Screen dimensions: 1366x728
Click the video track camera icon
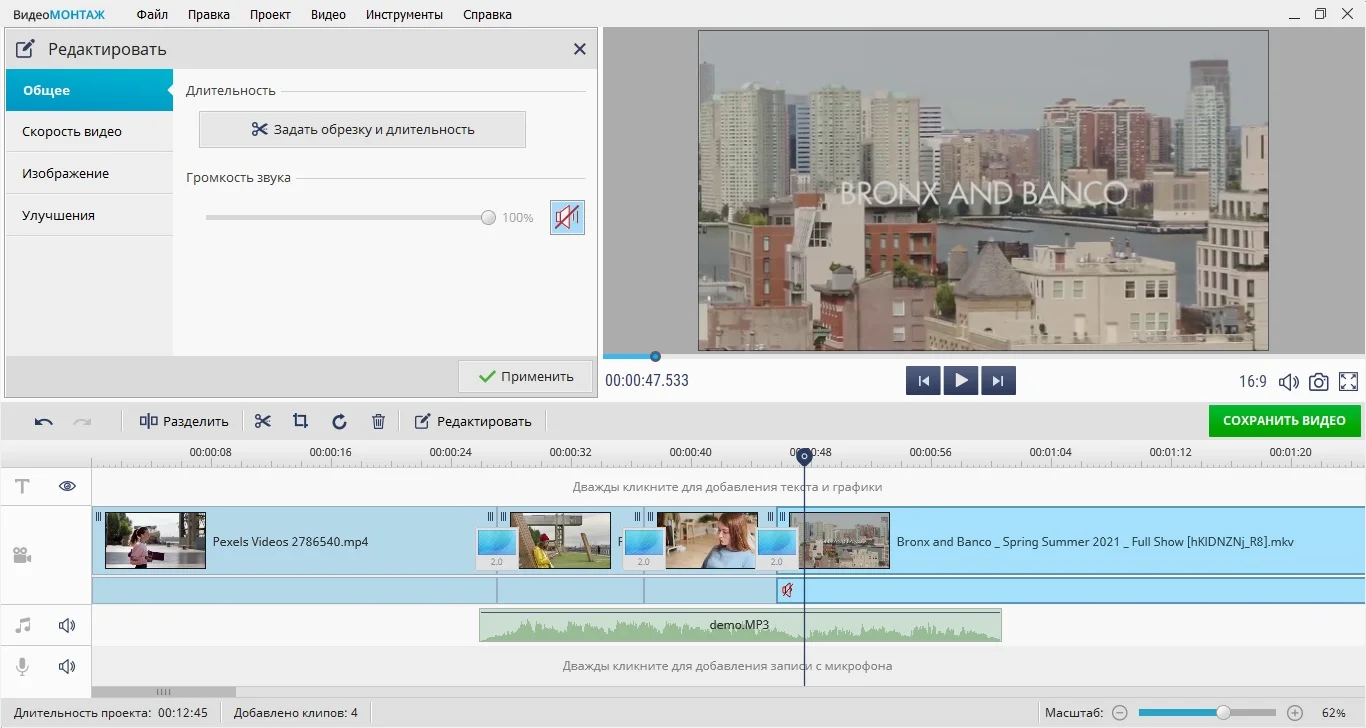[22, 556]
